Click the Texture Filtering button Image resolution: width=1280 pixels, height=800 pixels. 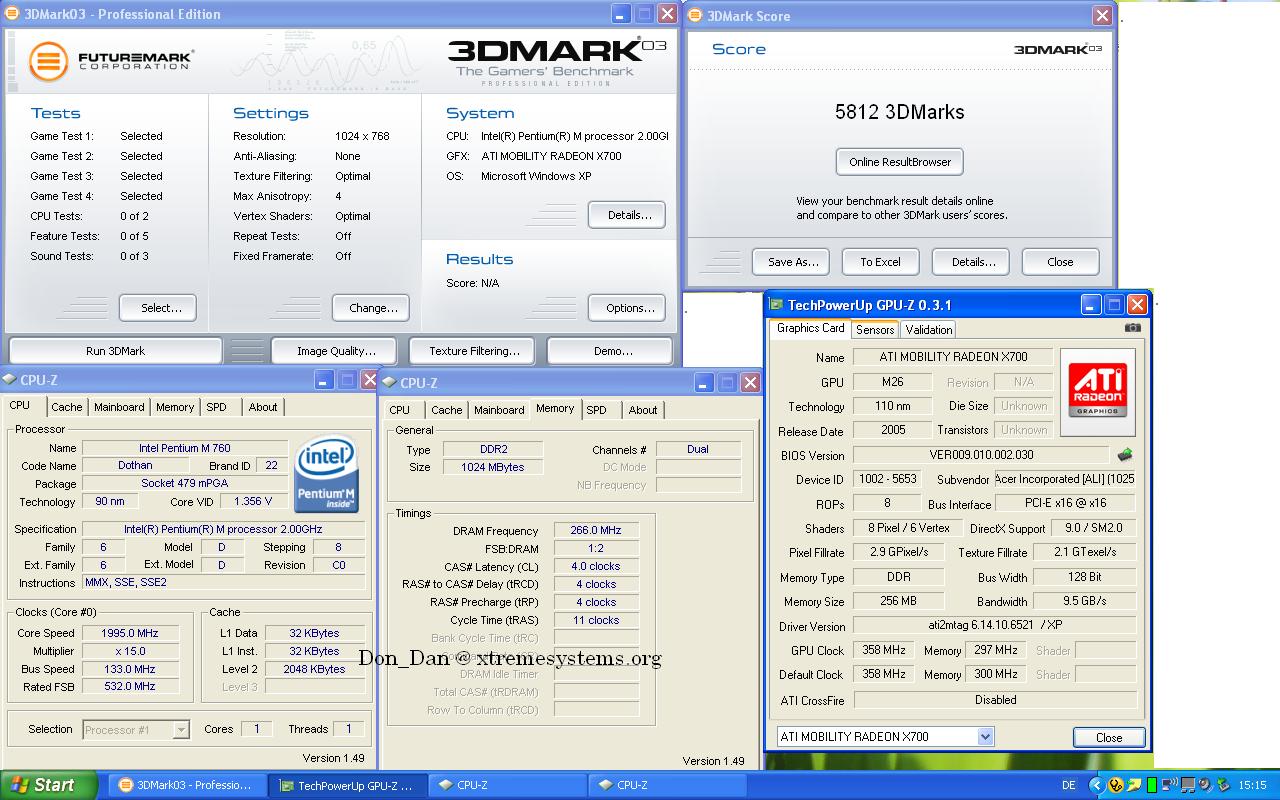coord(474,351)
